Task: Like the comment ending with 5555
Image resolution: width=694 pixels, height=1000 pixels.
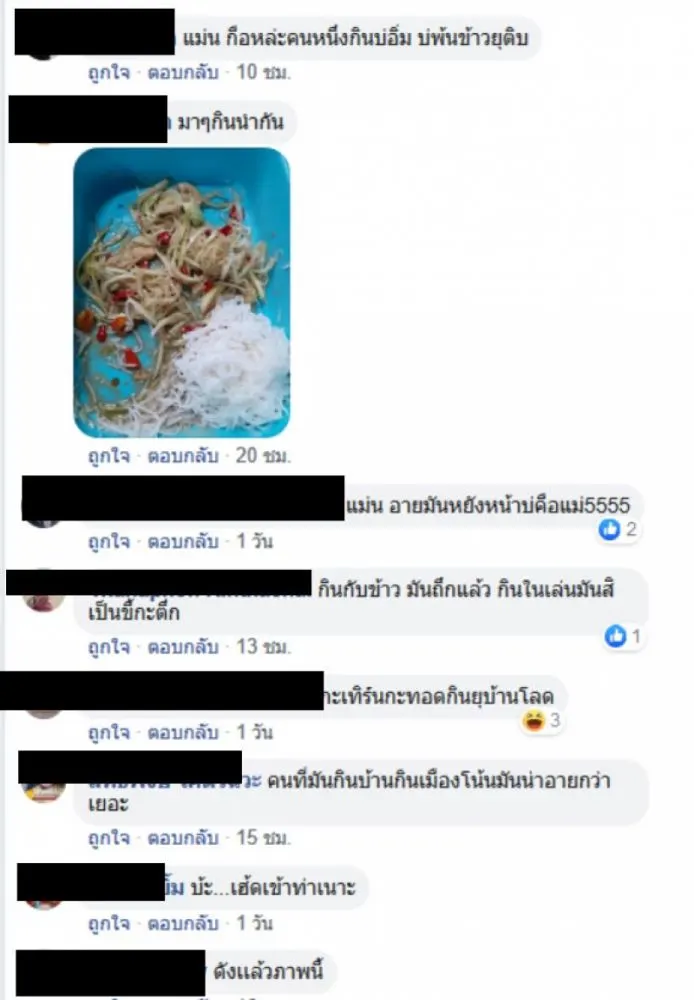Action: pyautogui.click(x=108, y=541)
